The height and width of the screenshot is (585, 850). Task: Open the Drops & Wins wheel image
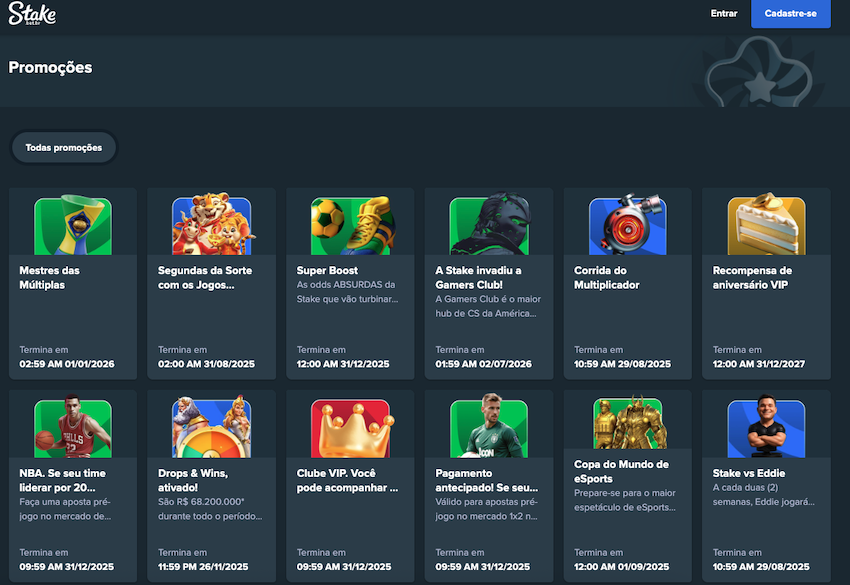(212, 427)
